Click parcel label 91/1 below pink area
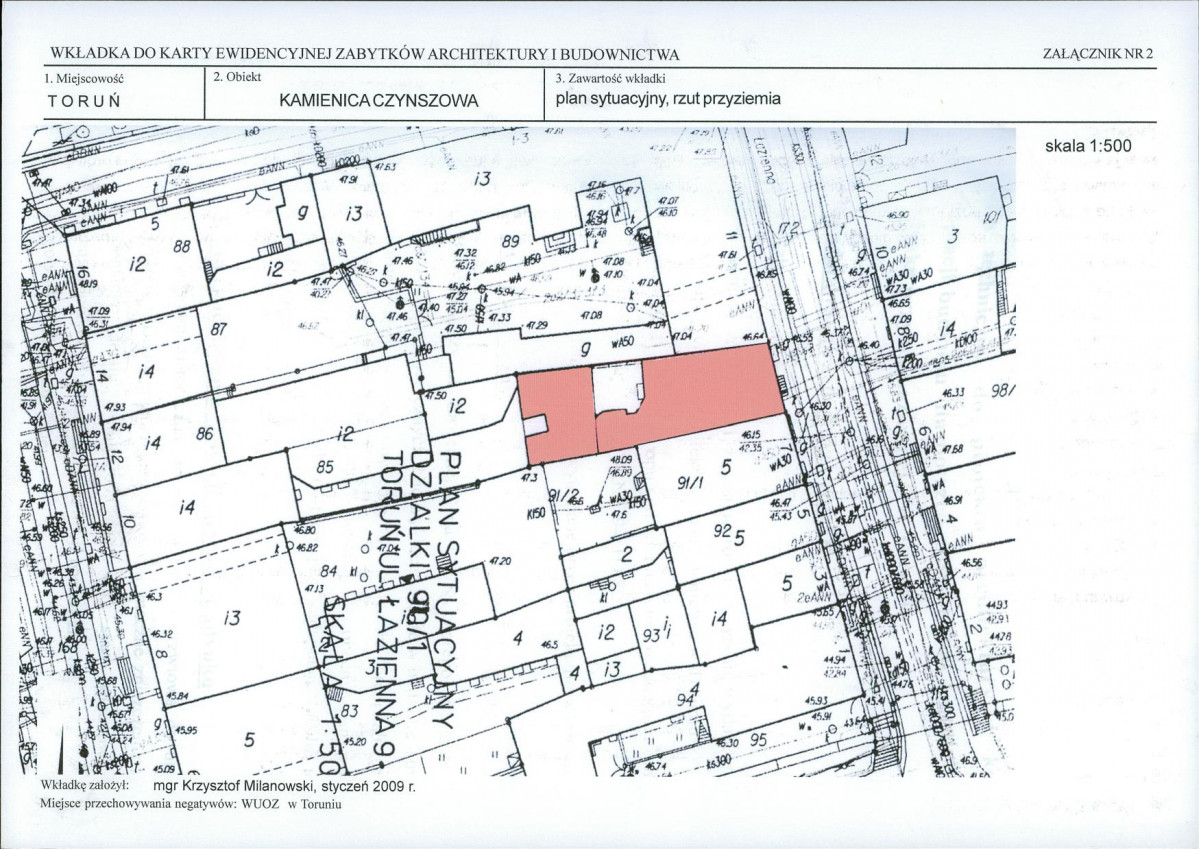 click(x=691, y=482)
